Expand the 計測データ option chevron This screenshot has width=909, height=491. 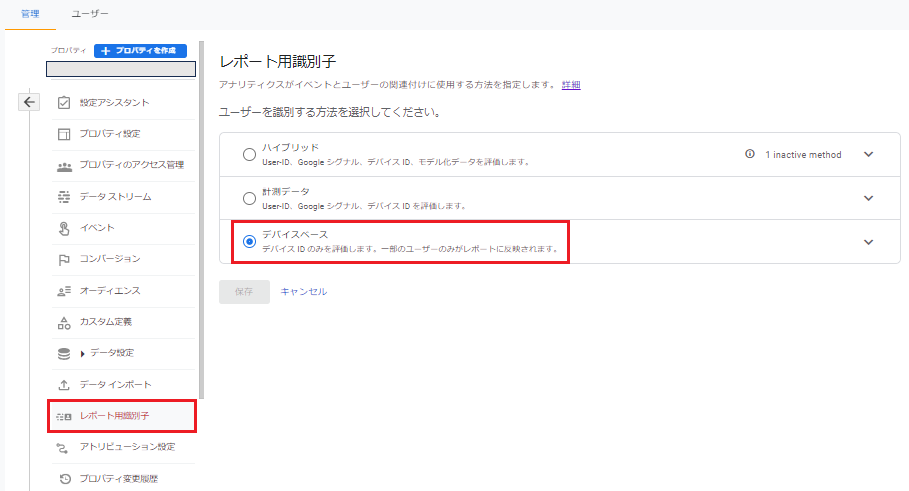(868, 198)
